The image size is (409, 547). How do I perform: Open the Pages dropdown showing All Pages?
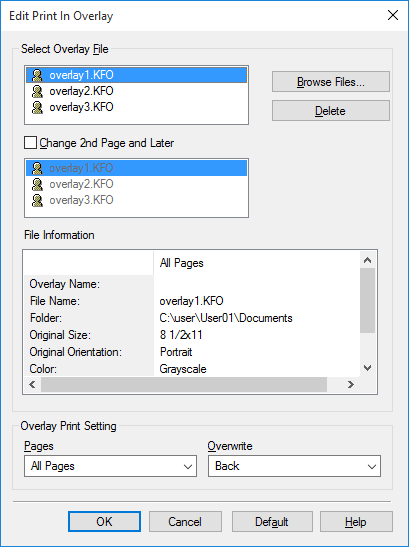point(110,466)
